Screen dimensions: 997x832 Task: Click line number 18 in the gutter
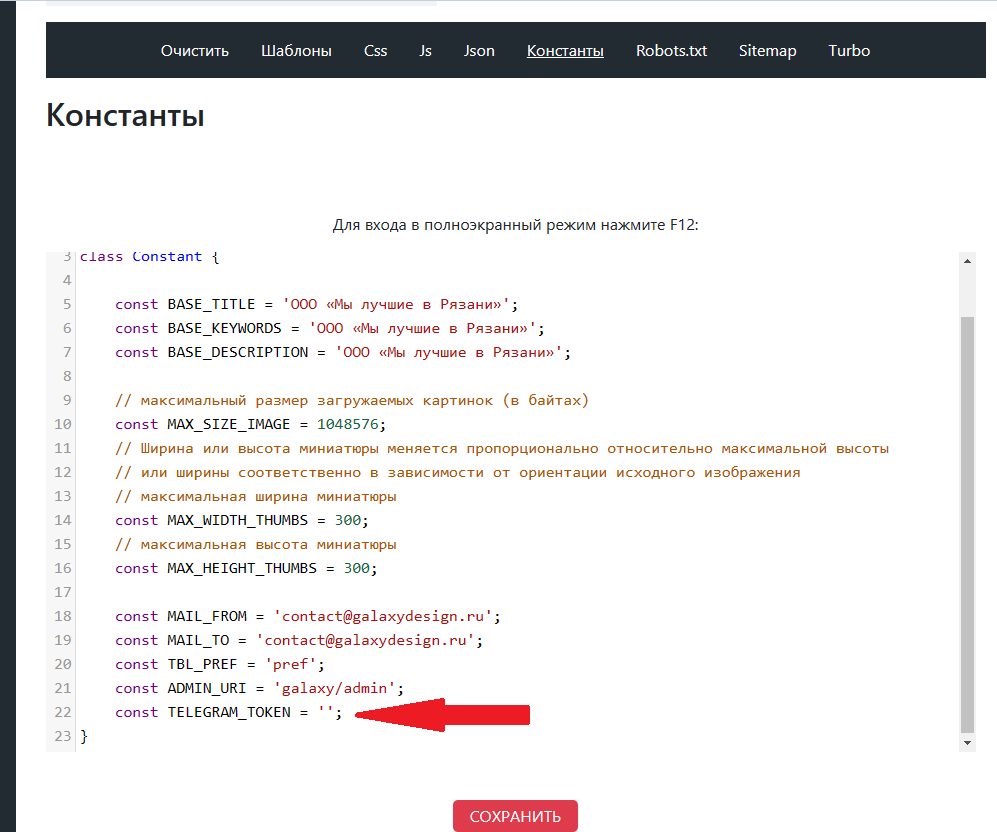pyautogui.click(x=63, y=617)
